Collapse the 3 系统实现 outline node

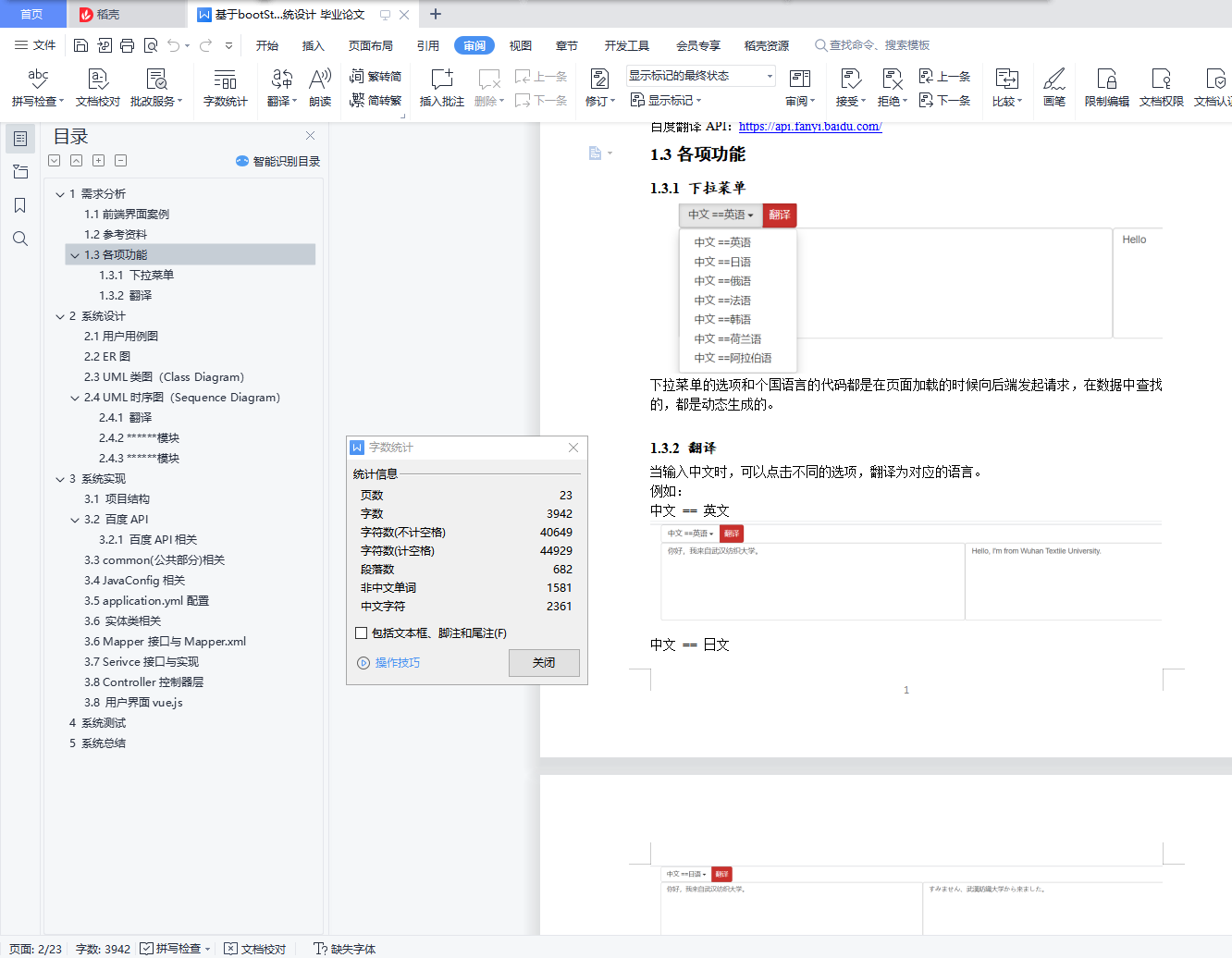[60, 479]
